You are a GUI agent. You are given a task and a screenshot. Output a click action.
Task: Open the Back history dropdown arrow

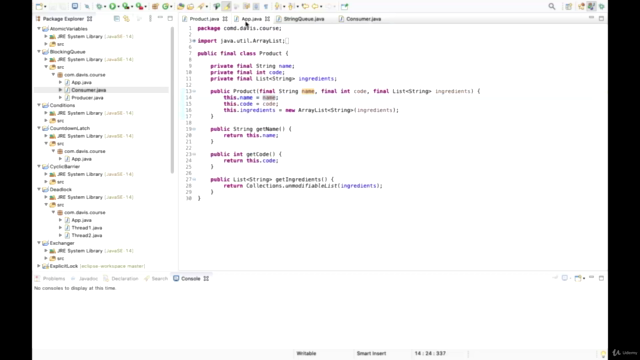coord(321,7)
